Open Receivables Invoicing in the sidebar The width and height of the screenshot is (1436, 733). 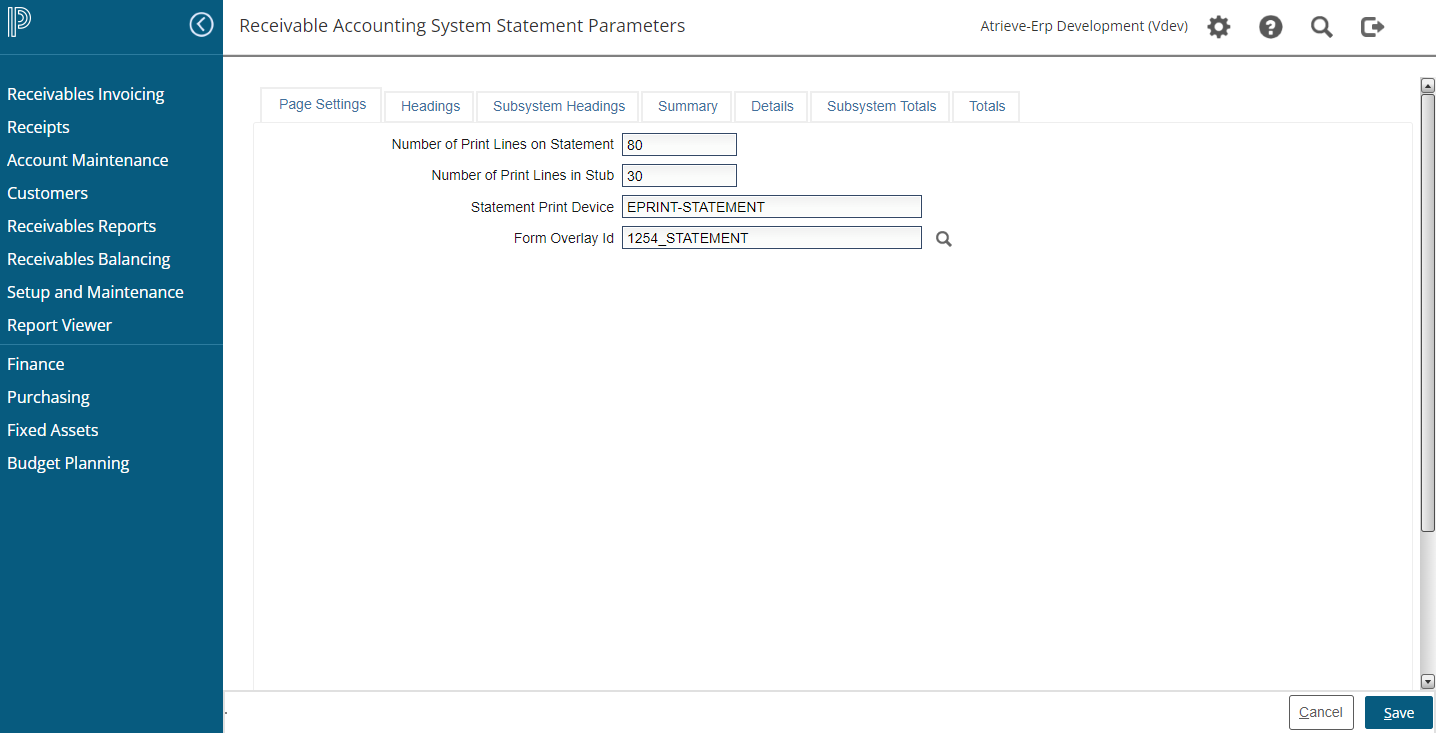coord(86,94)
